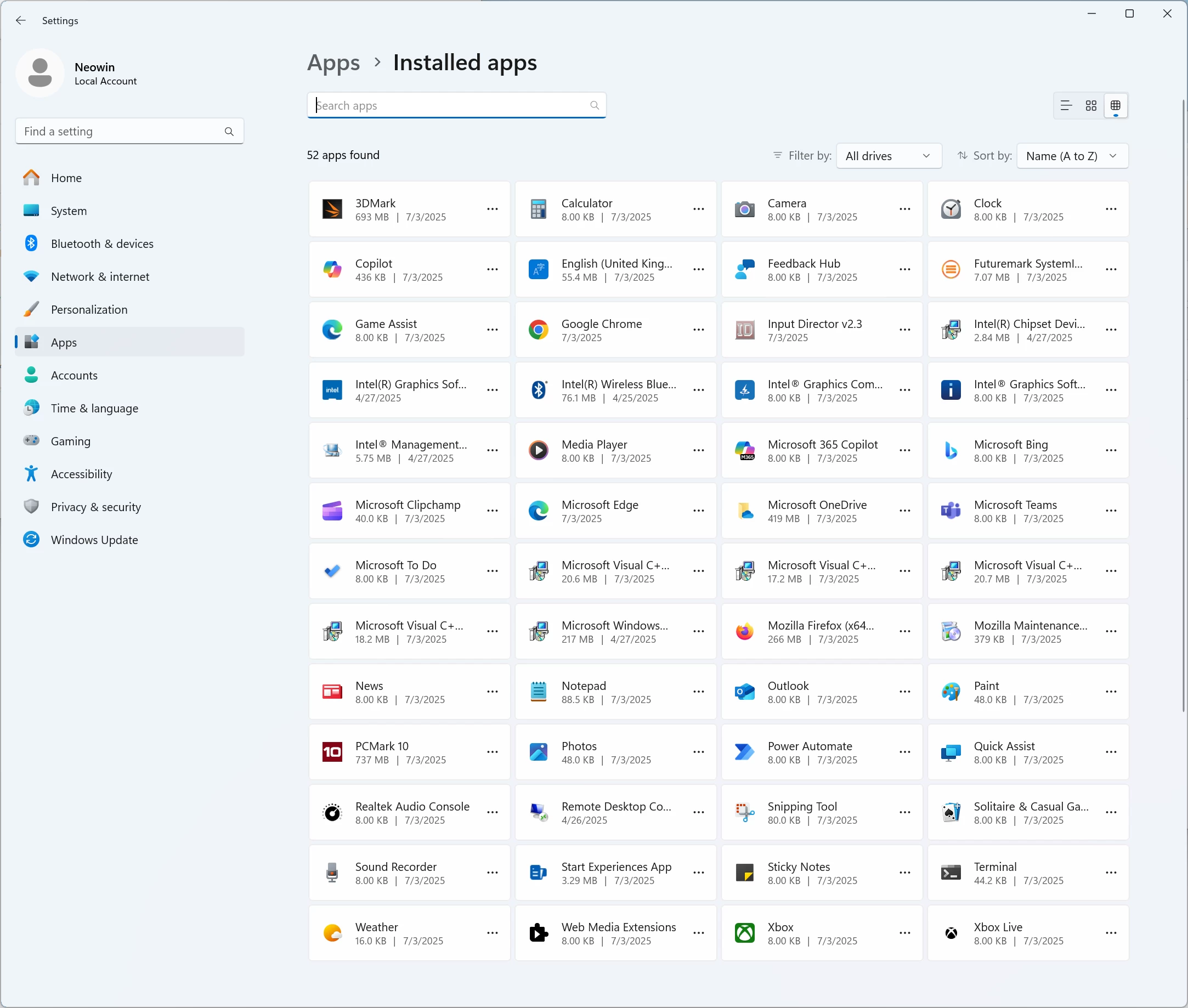Click the Quick Assist icon
The width and height of the screenshot is (1188, 1008).
coord(951,752)
